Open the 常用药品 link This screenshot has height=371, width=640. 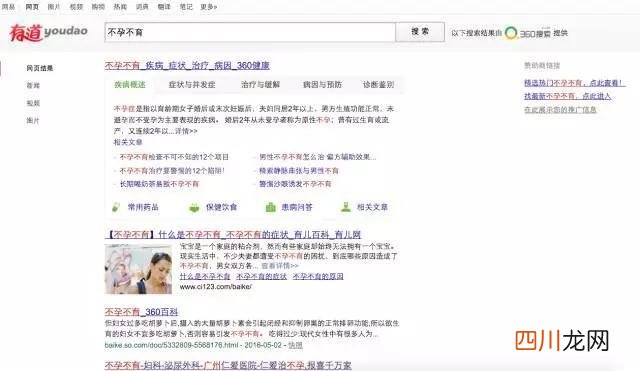[x=143, y=207]
